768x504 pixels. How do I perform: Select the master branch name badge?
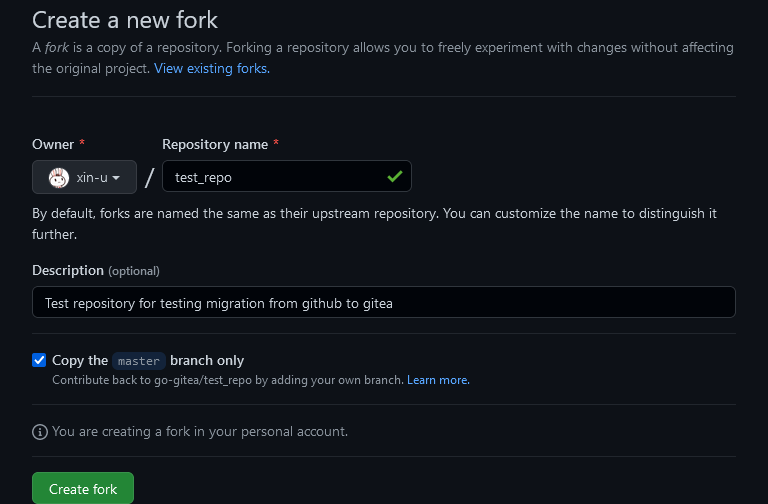[x=139, y=361]
